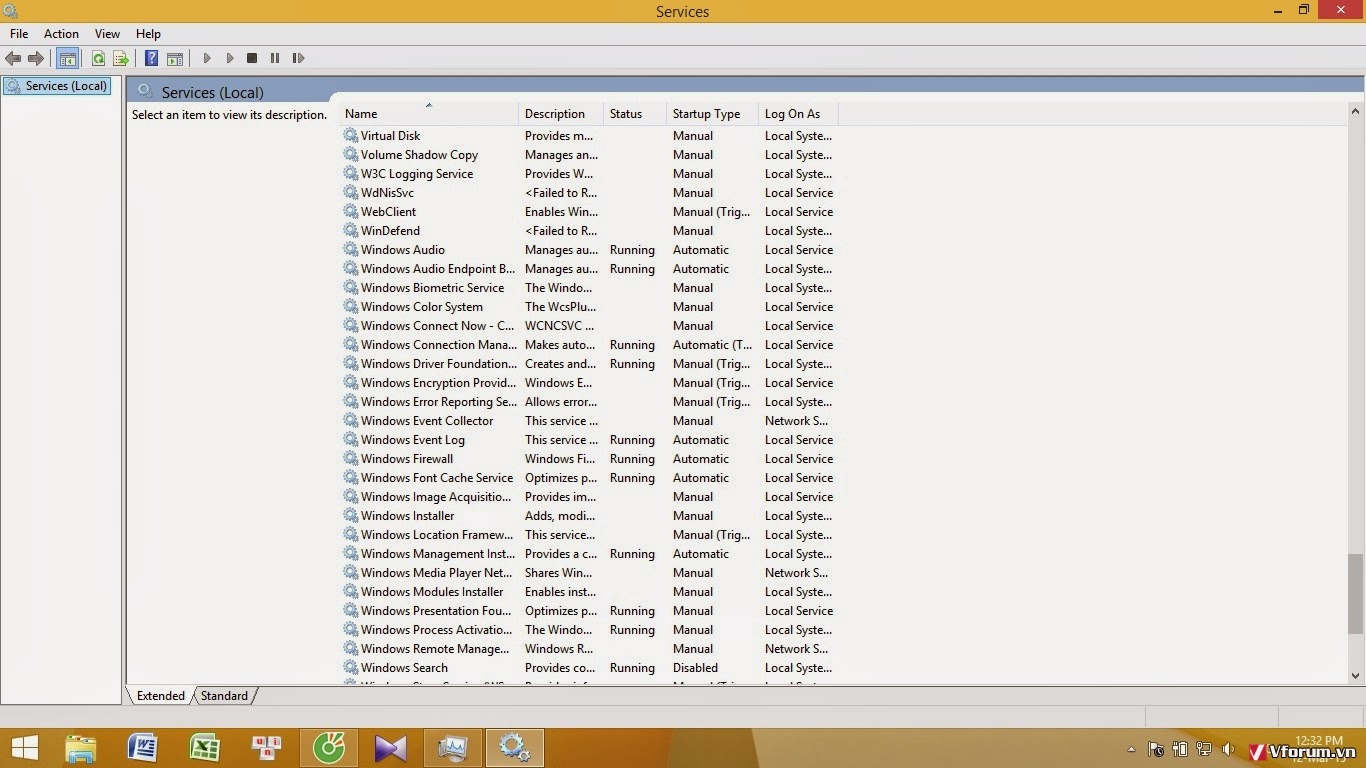Select the Windows Firewall service

[x=406, y=458]
